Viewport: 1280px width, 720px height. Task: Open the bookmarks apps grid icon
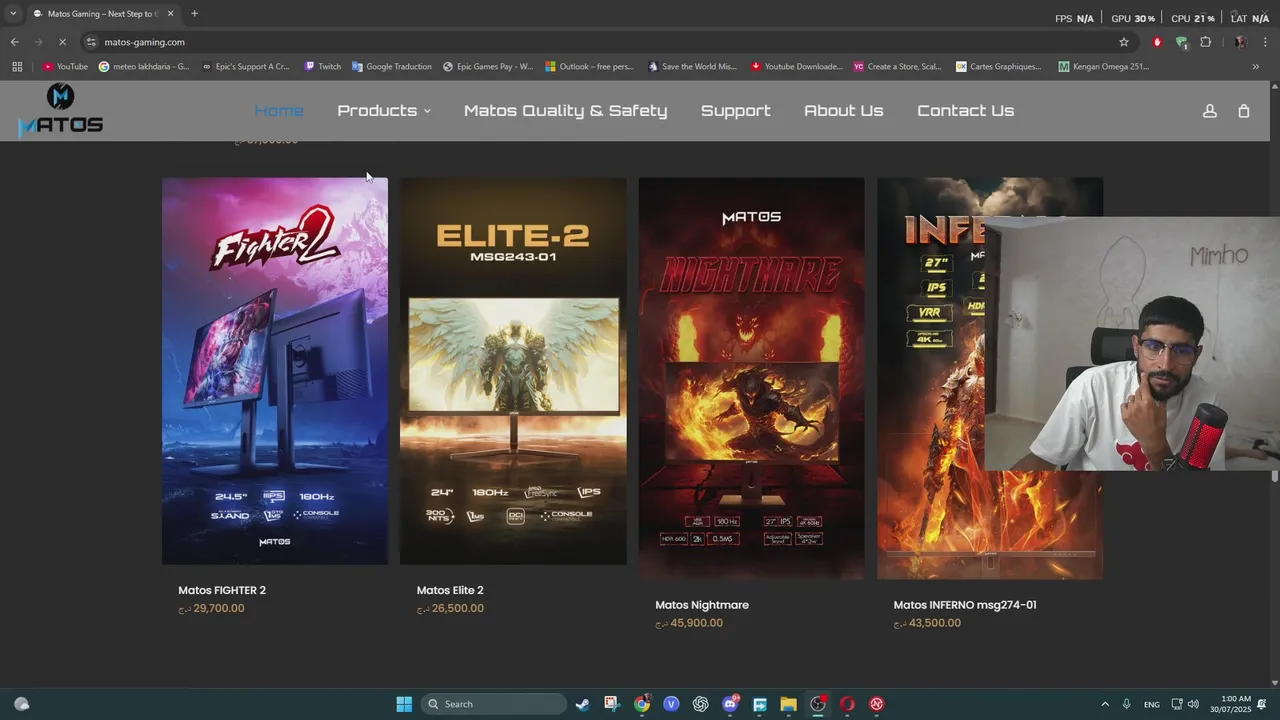point(17,67)
